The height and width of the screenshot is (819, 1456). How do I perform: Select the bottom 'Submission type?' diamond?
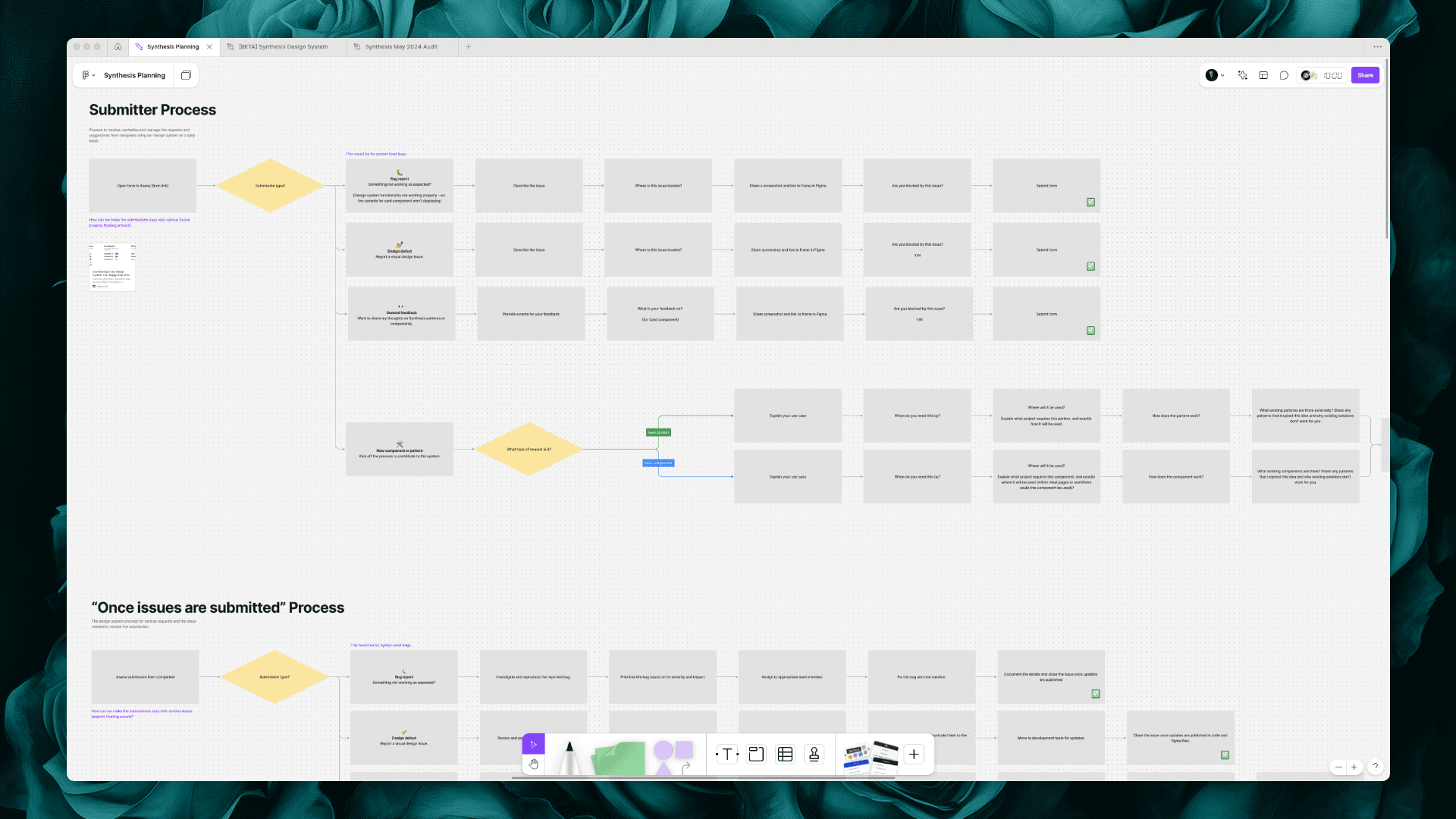[x=275, y=677]
